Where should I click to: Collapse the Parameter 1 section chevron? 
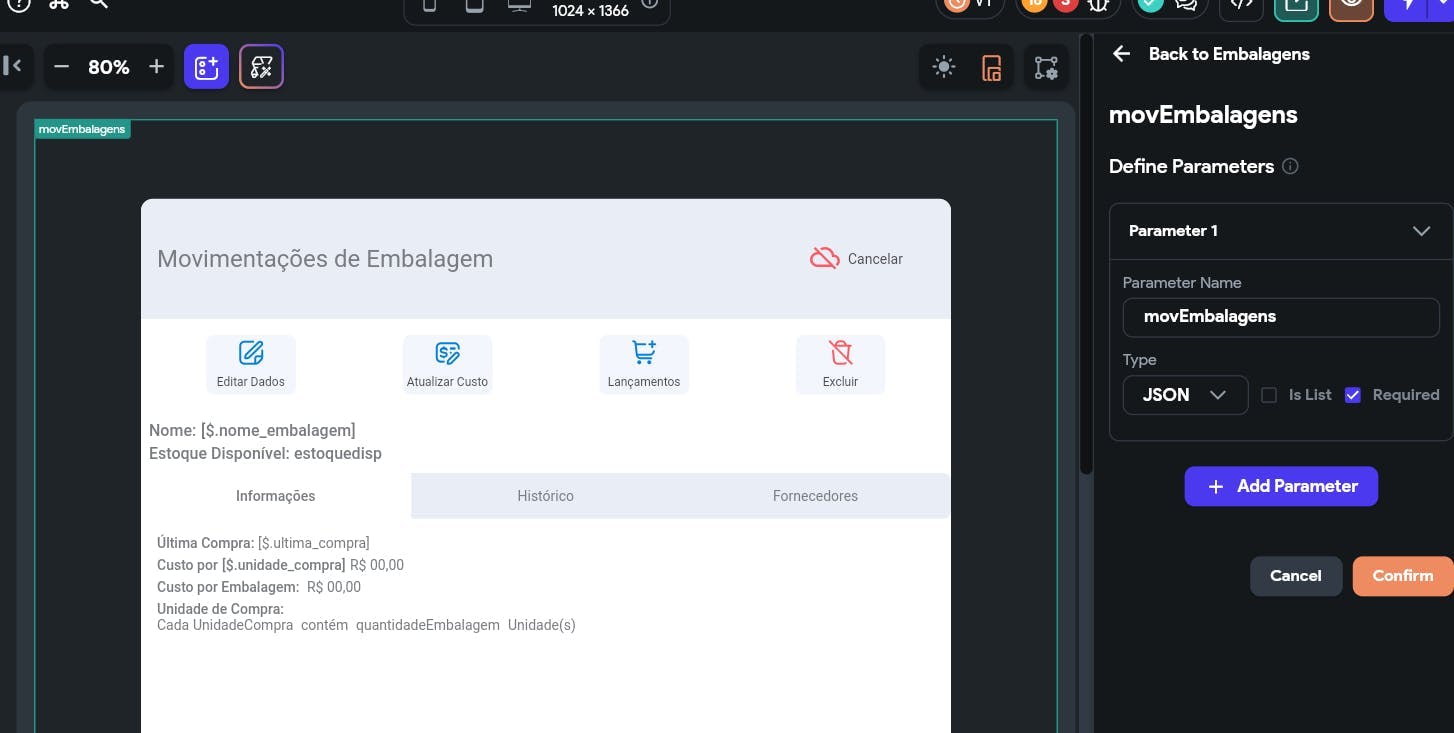tap(1421, 231)
